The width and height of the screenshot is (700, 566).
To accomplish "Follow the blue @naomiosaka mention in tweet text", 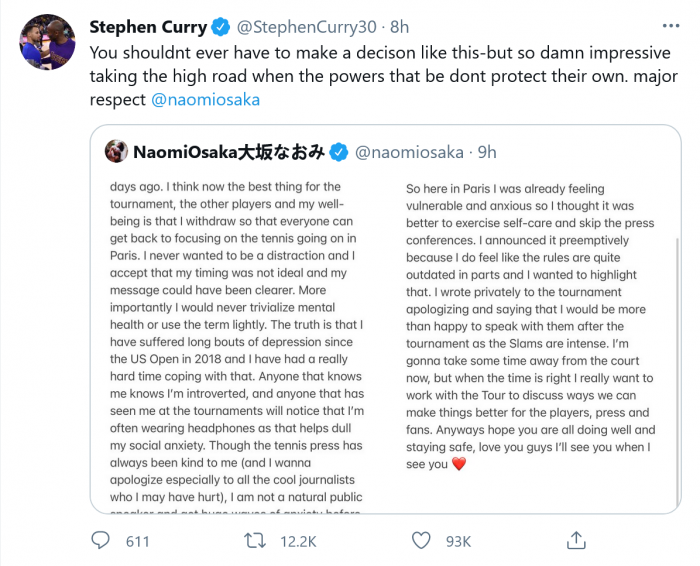I will point(203,99).
